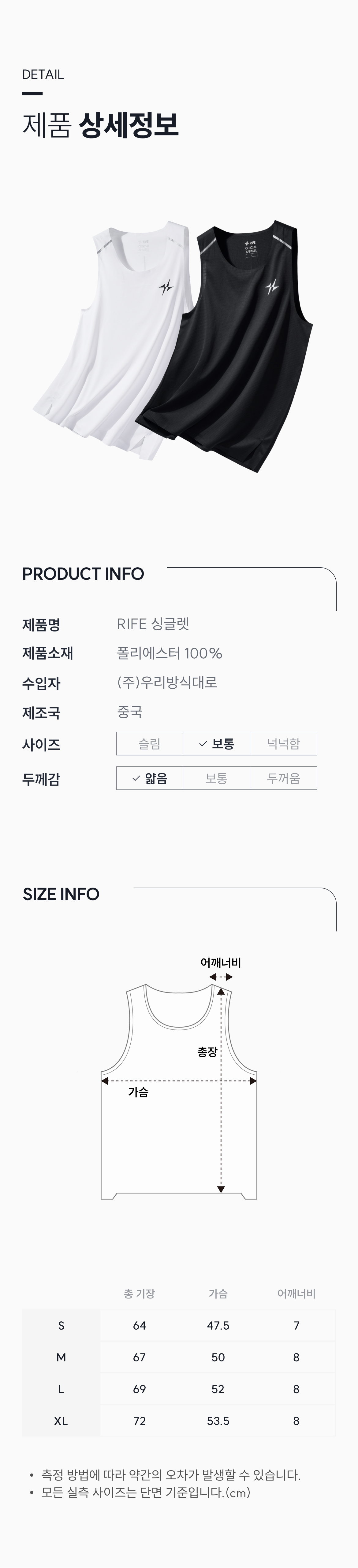Image resolution: width=358 pixels, height=1568 pixels.
Task: Select the 슬림 size fit option
Action: pos(150,744)
